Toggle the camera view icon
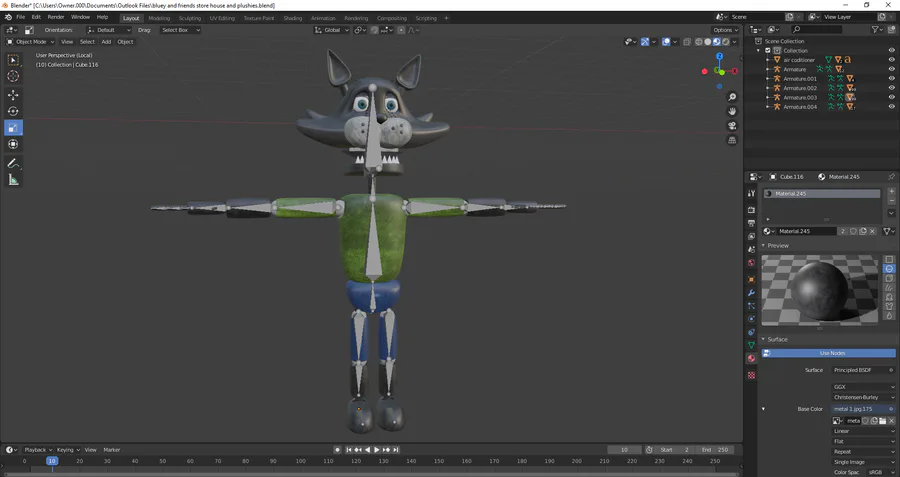The width and height of the screenshot is (900, 477). point(732,126)
